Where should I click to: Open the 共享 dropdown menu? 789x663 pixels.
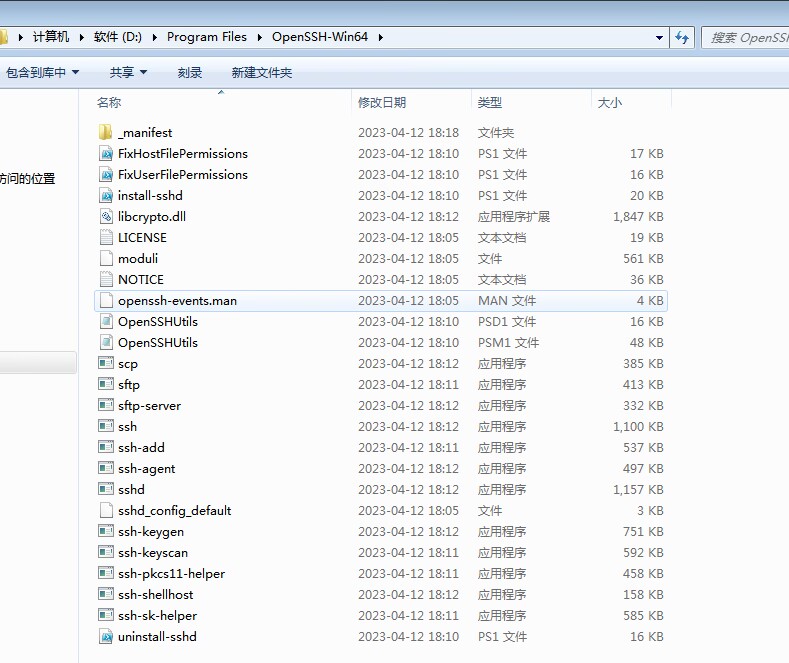[128, 72]
